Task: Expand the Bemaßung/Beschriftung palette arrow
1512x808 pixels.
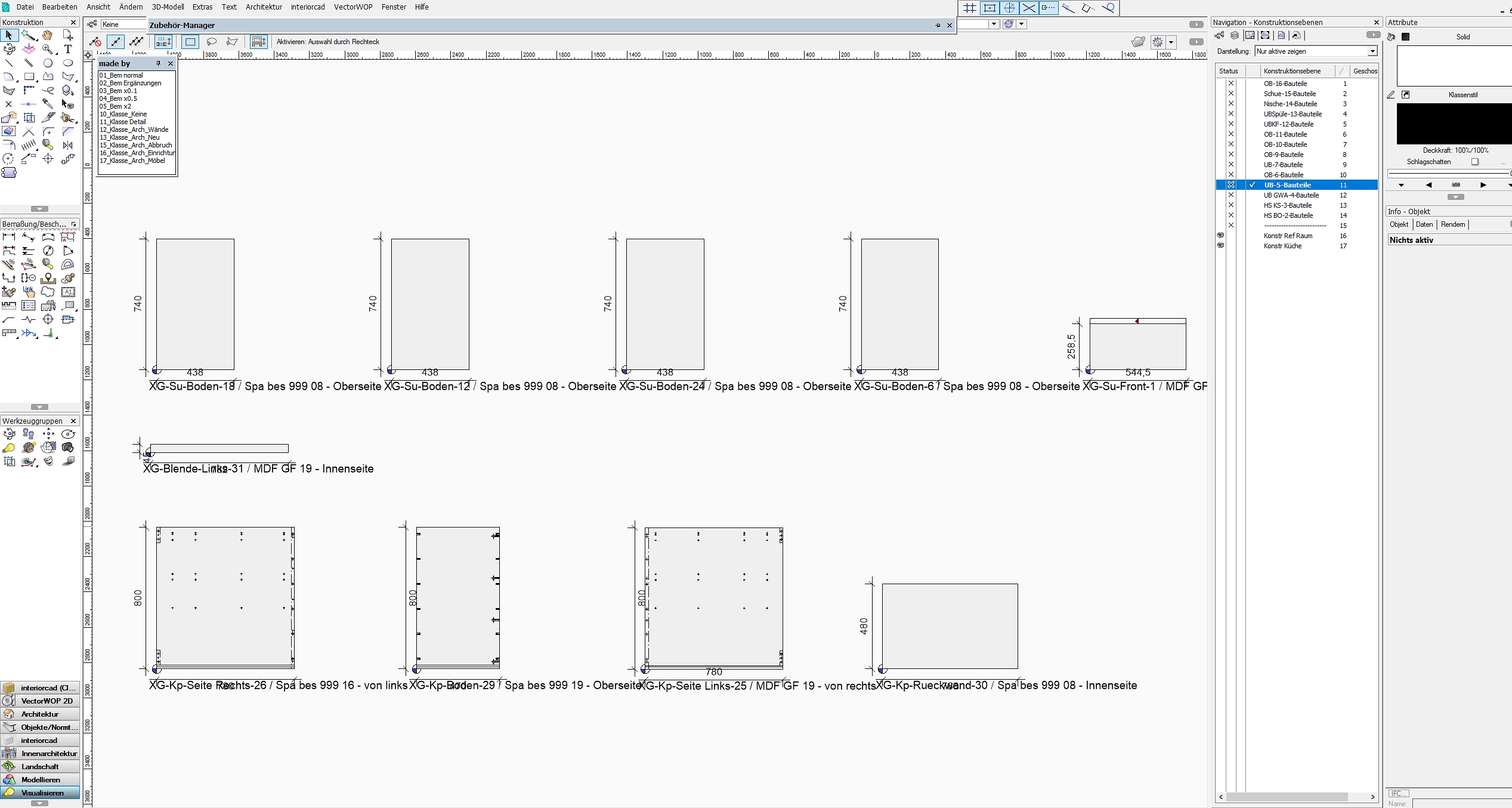Action: tap(39, 407)
